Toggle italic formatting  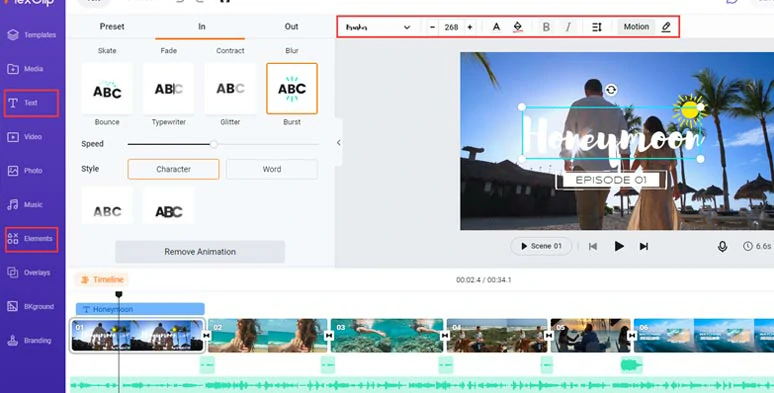click(568, 27)
